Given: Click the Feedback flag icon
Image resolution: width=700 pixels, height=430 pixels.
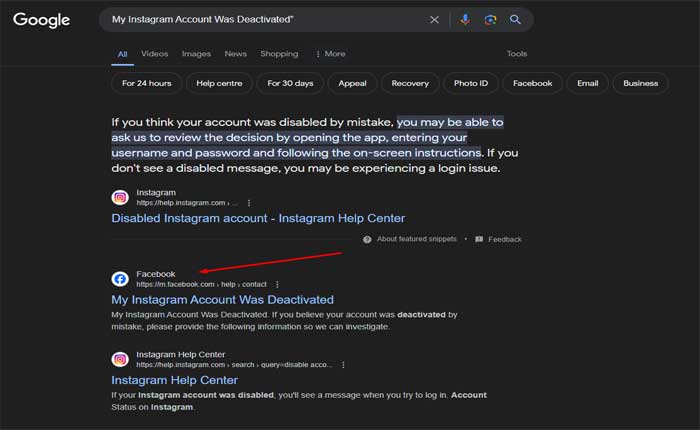Looking at the screenshot, I should point(479,240).
